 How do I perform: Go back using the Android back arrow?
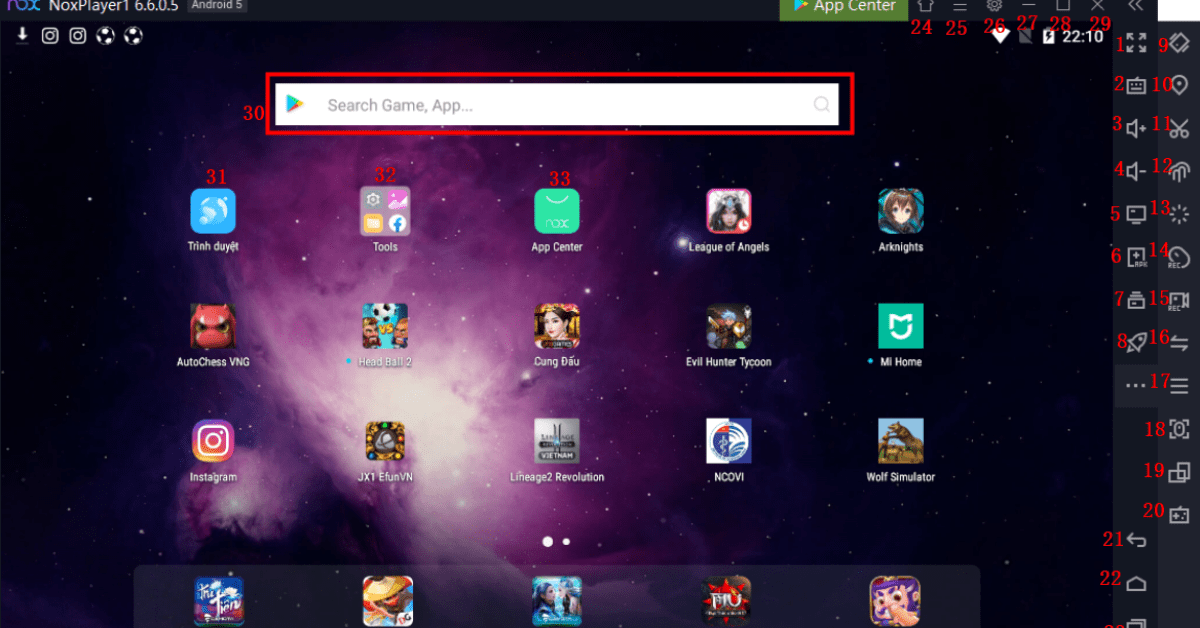point(1136,541)
